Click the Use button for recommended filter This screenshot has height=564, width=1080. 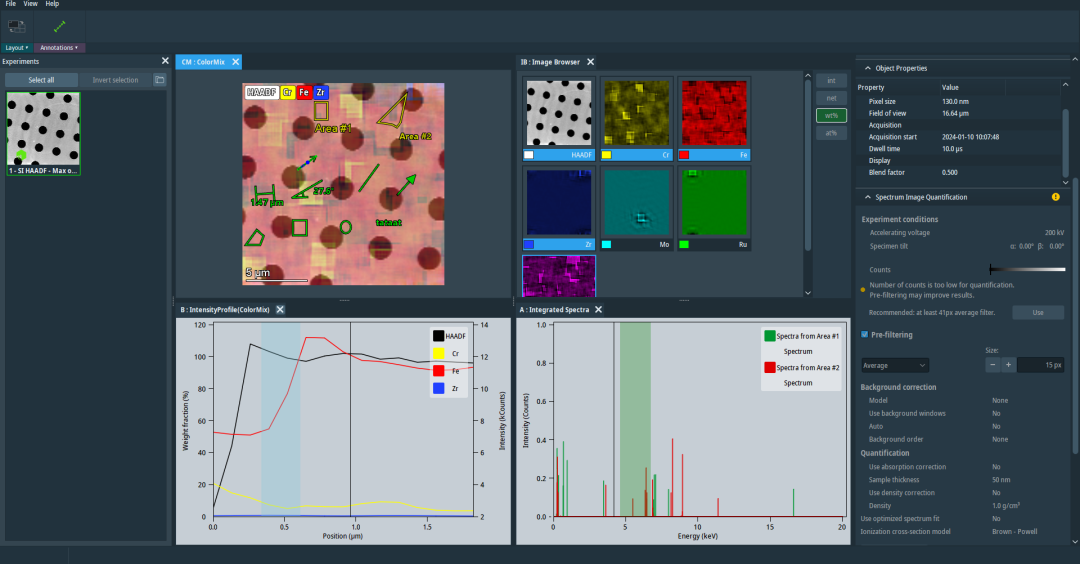(x=1037, y=313)
